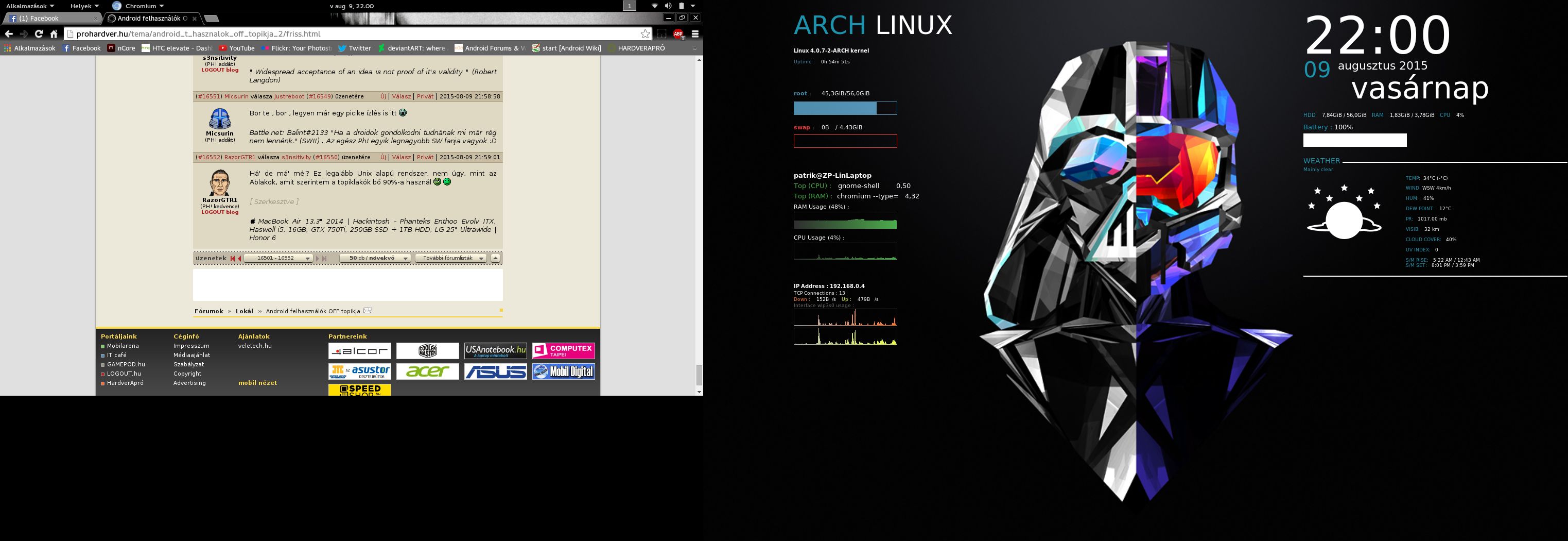Click workspace indicator 1 in top panel

coord(630,6)
